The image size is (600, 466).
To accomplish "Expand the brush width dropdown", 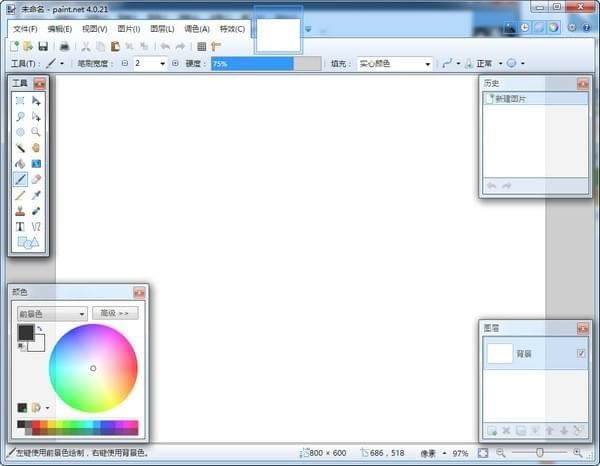I will [163, 63].
